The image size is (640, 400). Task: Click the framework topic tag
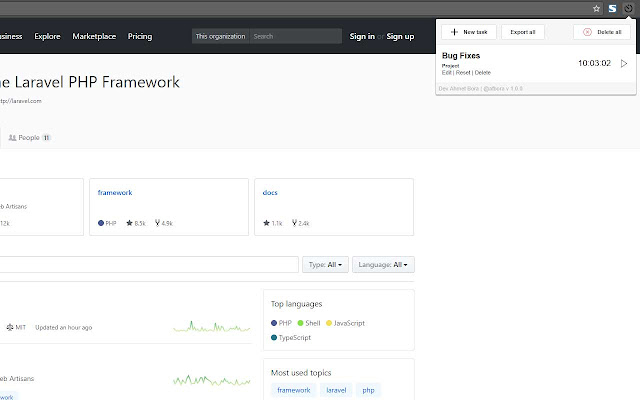pos(294,390)
